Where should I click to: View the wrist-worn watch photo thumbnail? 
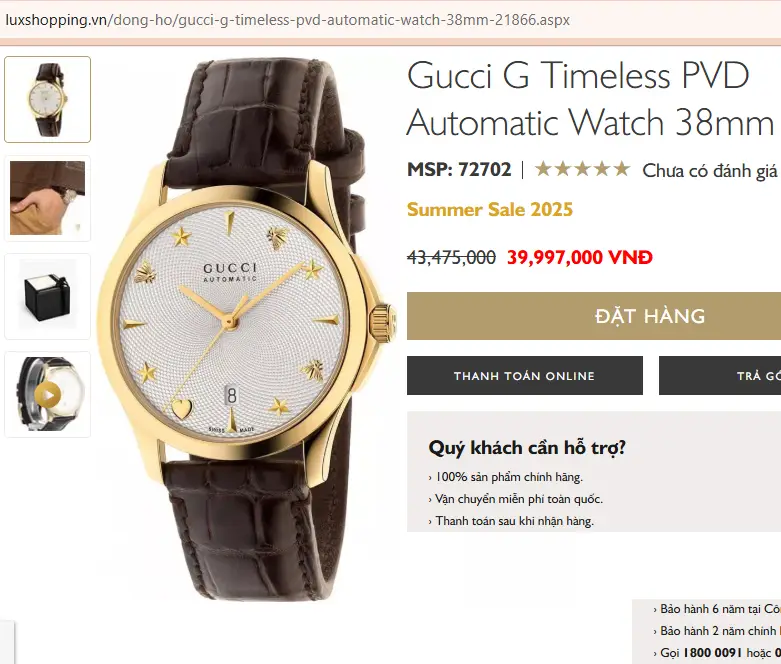pos(48,198)
